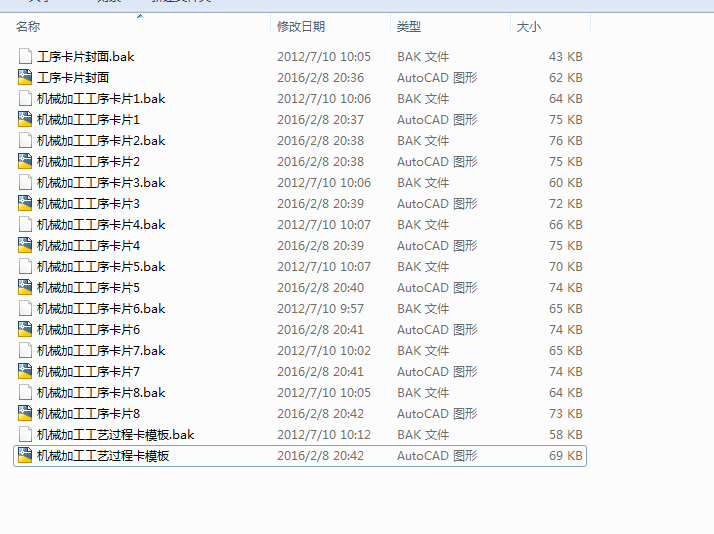Click the date 2016/2/8 20:37
This screenshot has height=534, width=714.
click(321, 119)
